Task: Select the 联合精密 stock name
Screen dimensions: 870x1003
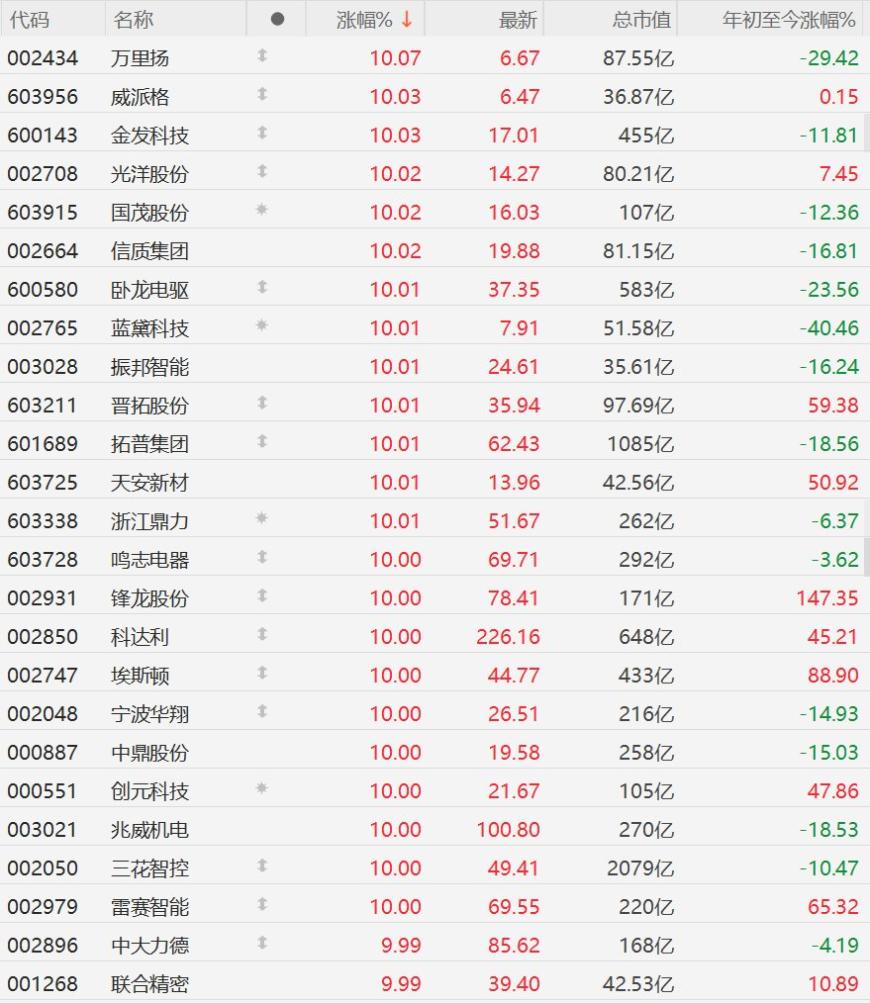Action: click(150, 984)
